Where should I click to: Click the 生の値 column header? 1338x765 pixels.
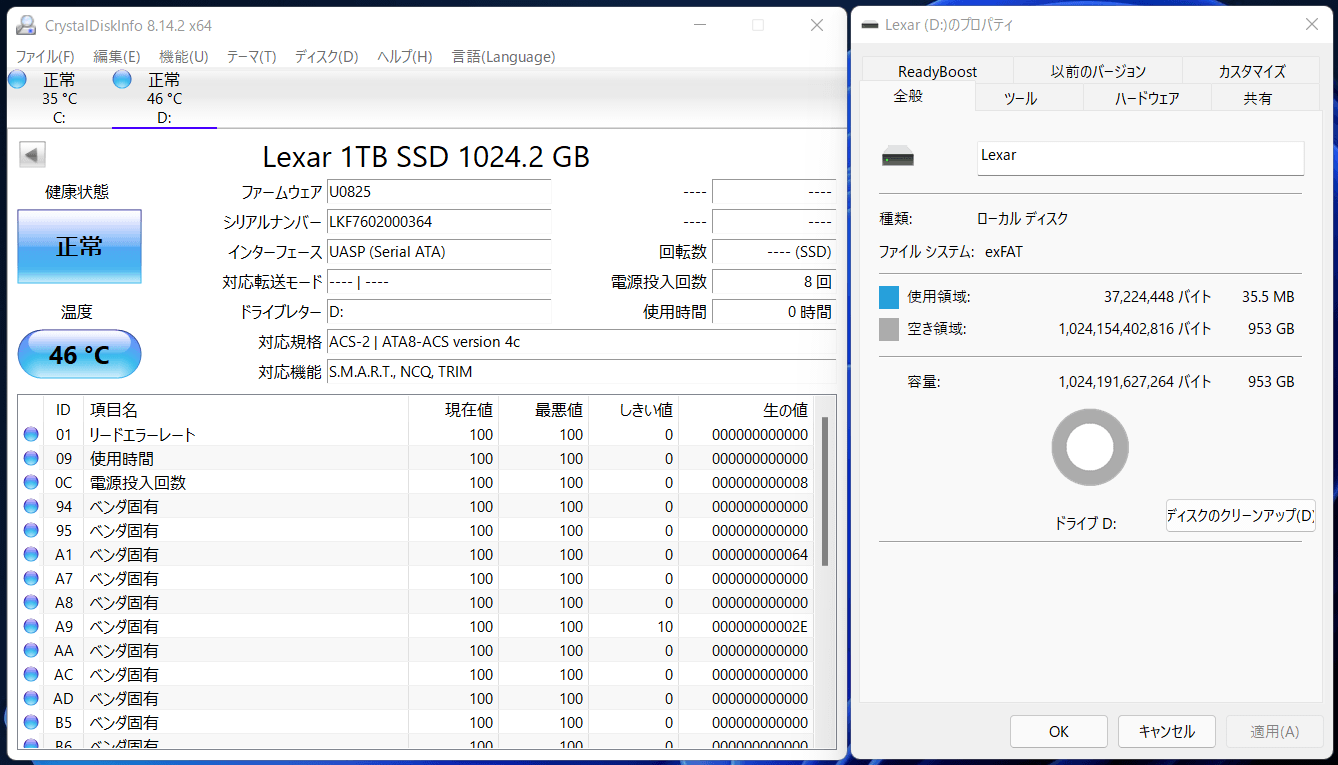[x=746, y=410]
